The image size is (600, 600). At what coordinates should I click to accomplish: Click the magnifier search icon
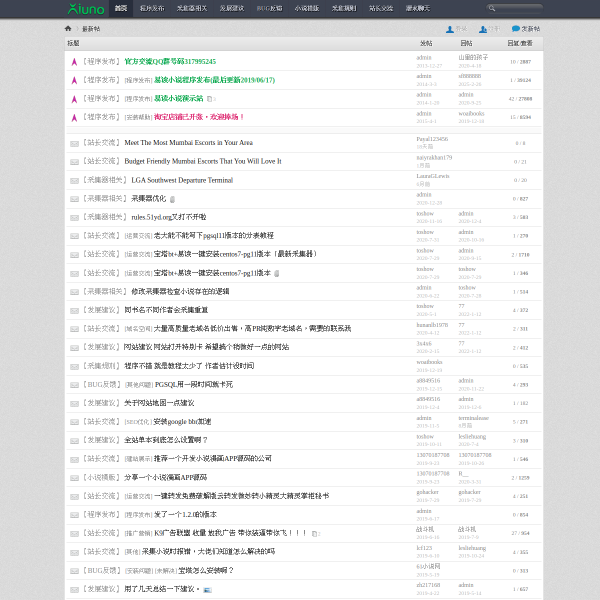coord(492,8)
